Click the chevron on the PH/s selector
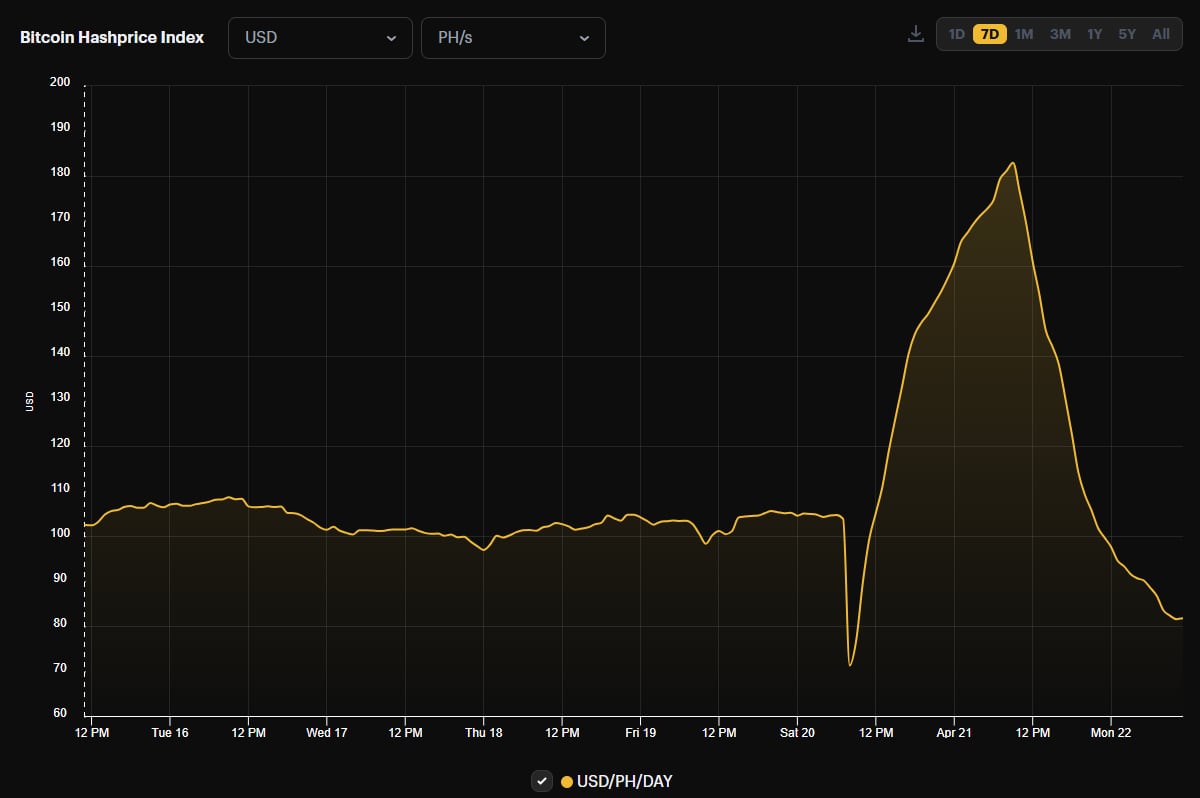The height and width of the screenshot is (798, 1200). (x=585, y=37)
